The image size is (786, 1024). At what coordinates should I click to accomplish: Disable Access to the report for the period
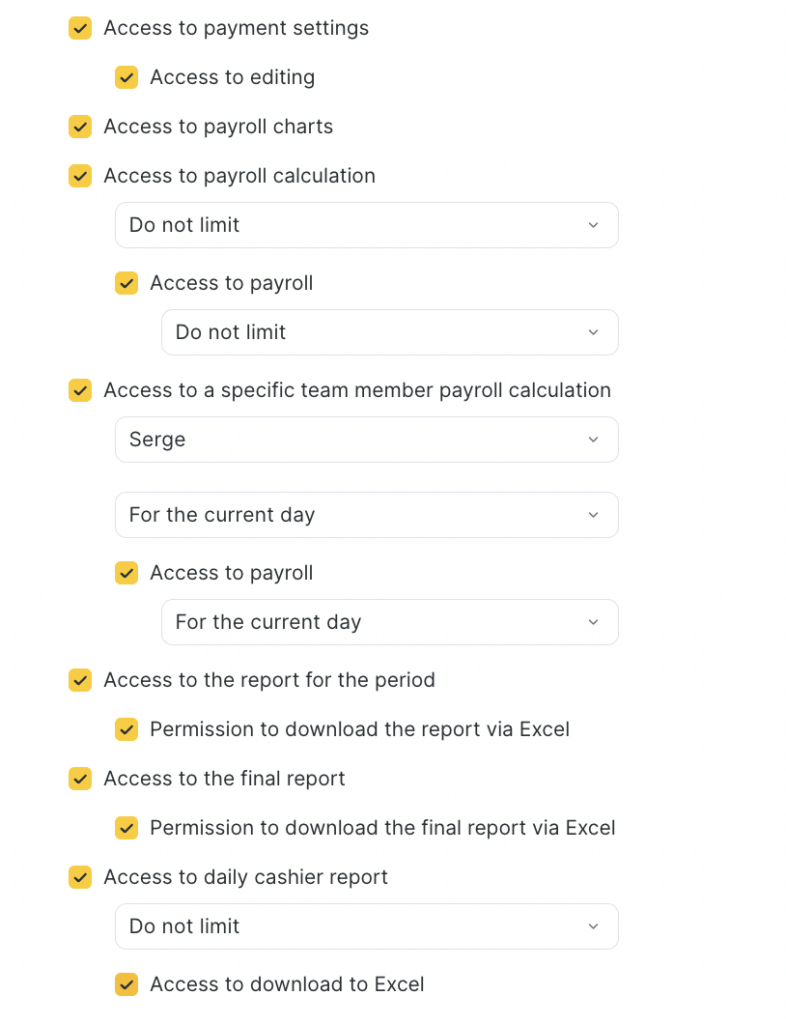80,681
